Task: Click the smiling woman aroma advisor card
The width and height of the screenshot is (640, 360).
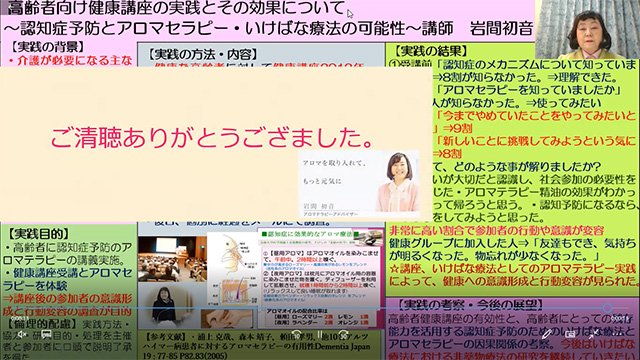Action: (359, 184)
